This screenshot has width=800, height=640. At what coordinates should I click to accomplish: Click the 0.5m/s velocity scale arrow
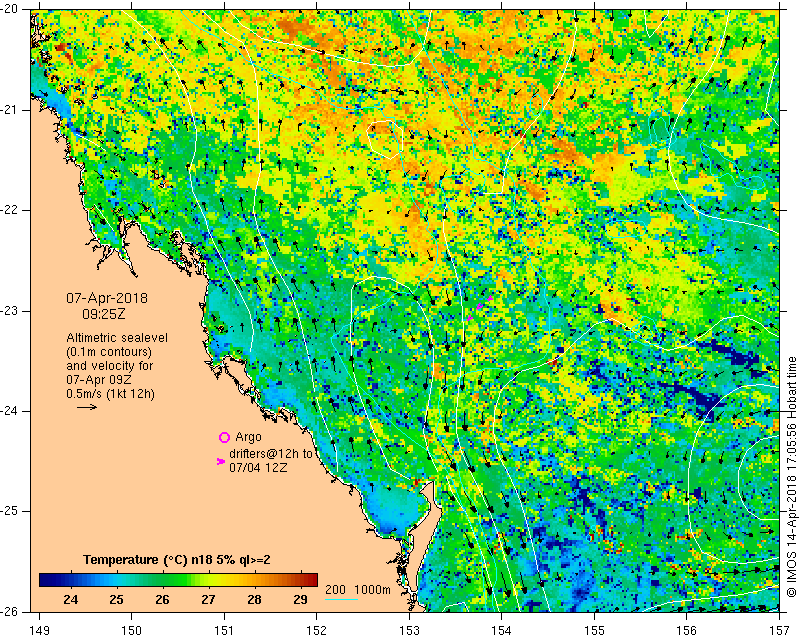click(87, 407)
